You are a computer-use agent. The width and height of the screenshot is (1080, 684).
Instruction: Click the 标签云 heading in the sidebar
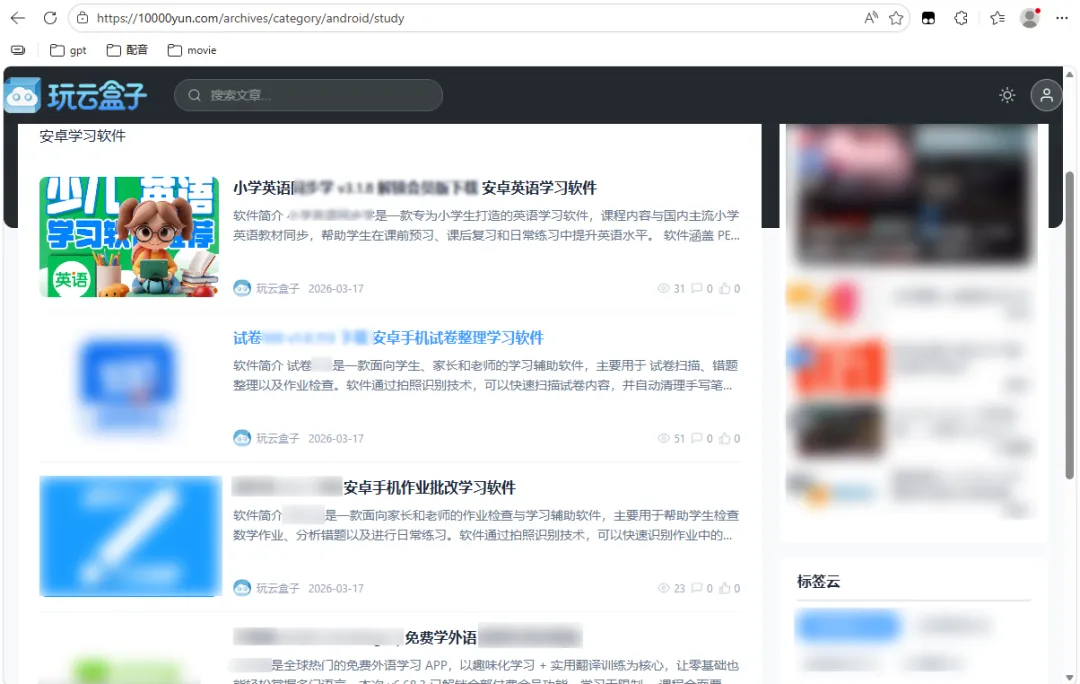[x=818, y=581]
